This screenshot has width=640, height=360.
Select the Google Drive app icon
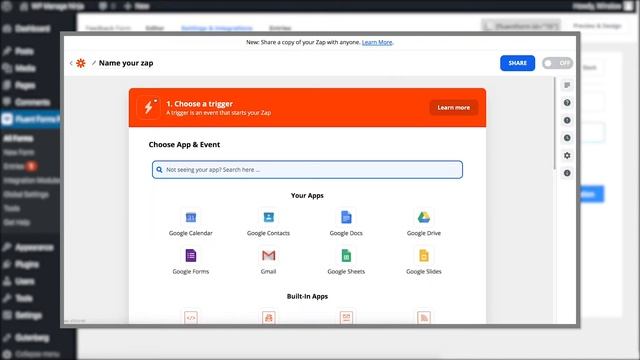[x=424, y=218]
